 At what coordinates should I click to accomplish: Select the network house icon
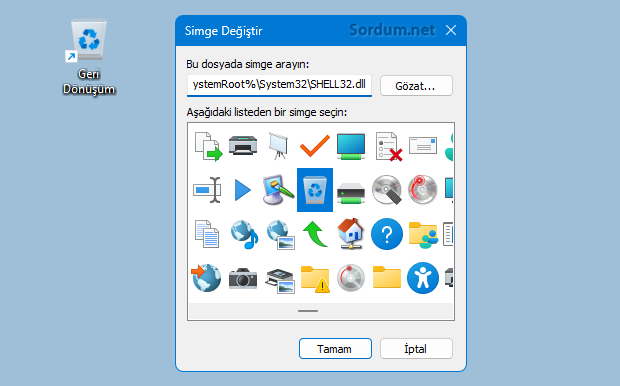[351, 234]
